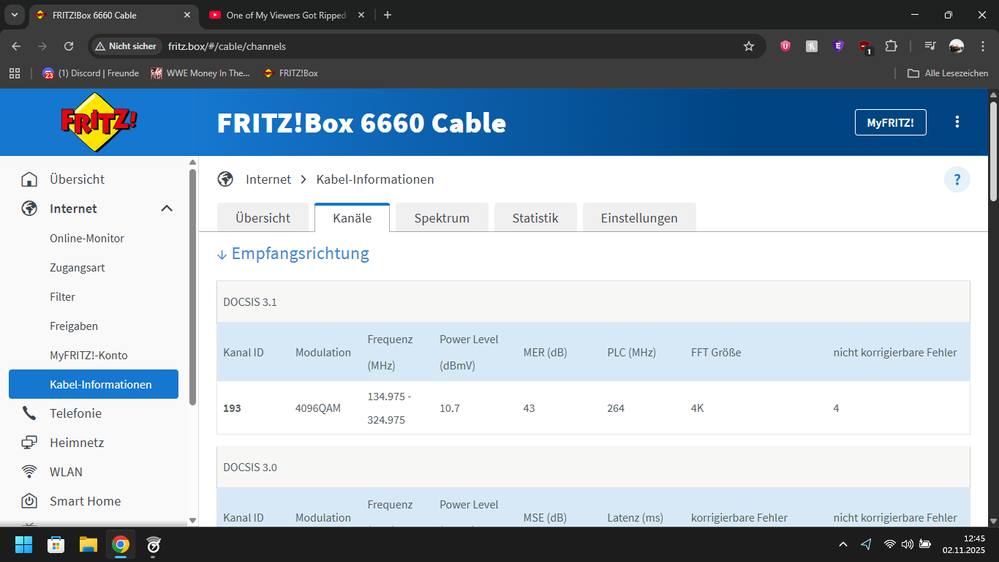Open a new browser tab
The height and width of the screenshot is (562, 999).
pos(387,15)
